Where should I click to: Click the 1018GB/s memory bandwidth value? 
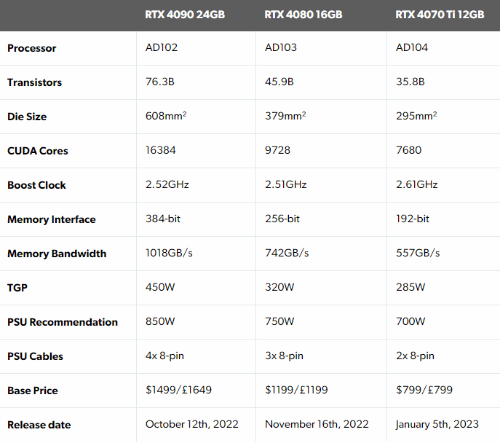(169, 253)
